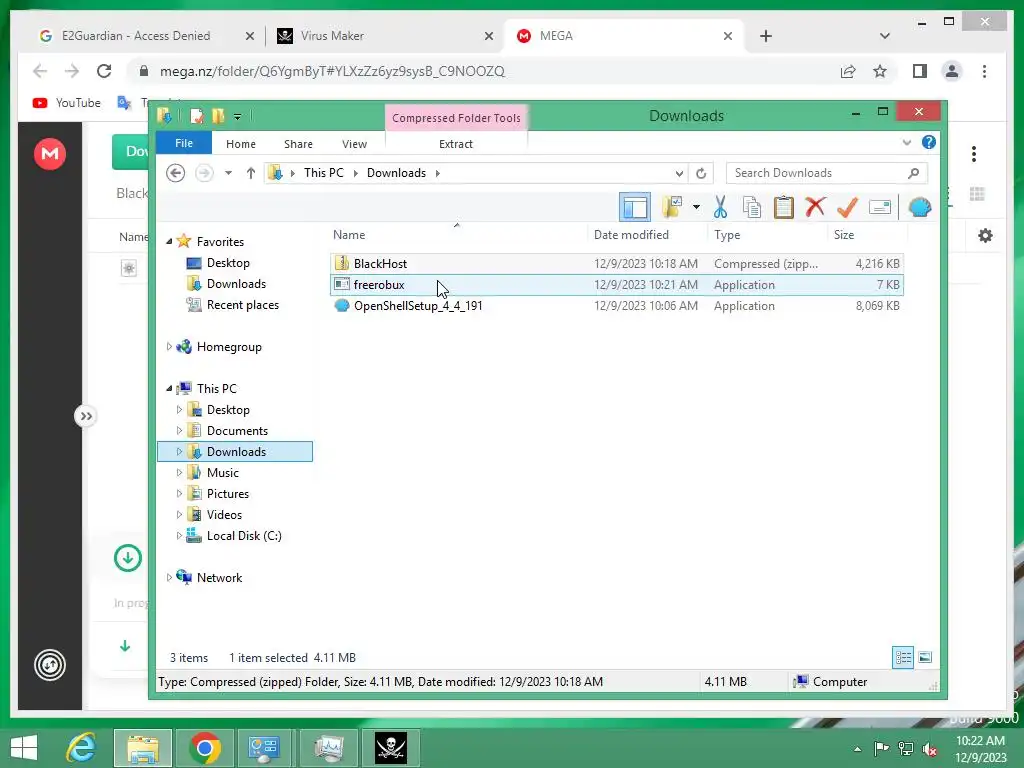This screenshot has width=1024, height=768.
Task: Expand Local Disk (C:) tree node
Action: click(x=179, y=536)
